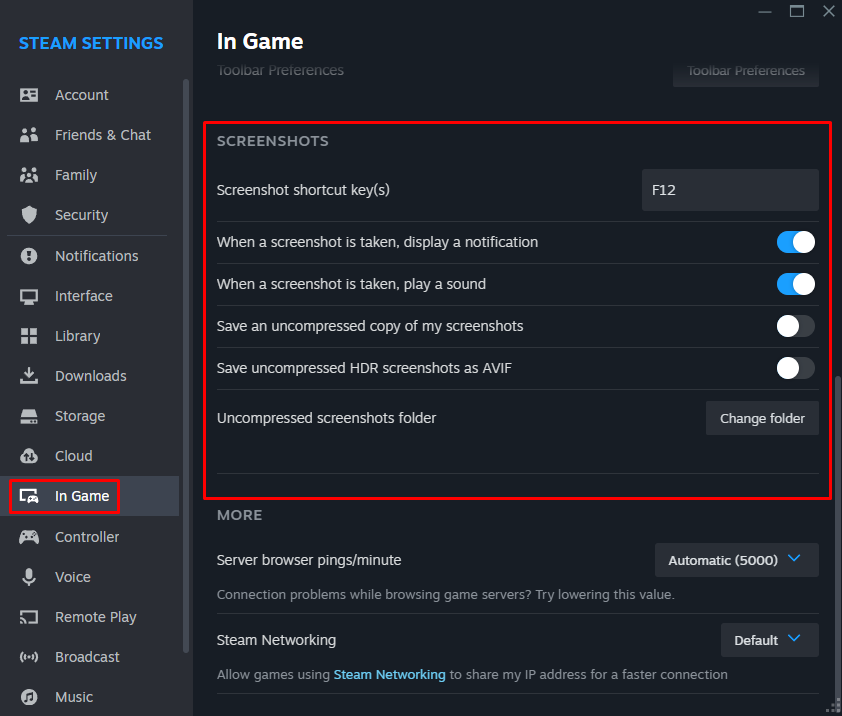Image resolution: width=842 pixels, height=716 pixels.
Task: Click the Friends & Chat people icon
Action: (29, 135)
